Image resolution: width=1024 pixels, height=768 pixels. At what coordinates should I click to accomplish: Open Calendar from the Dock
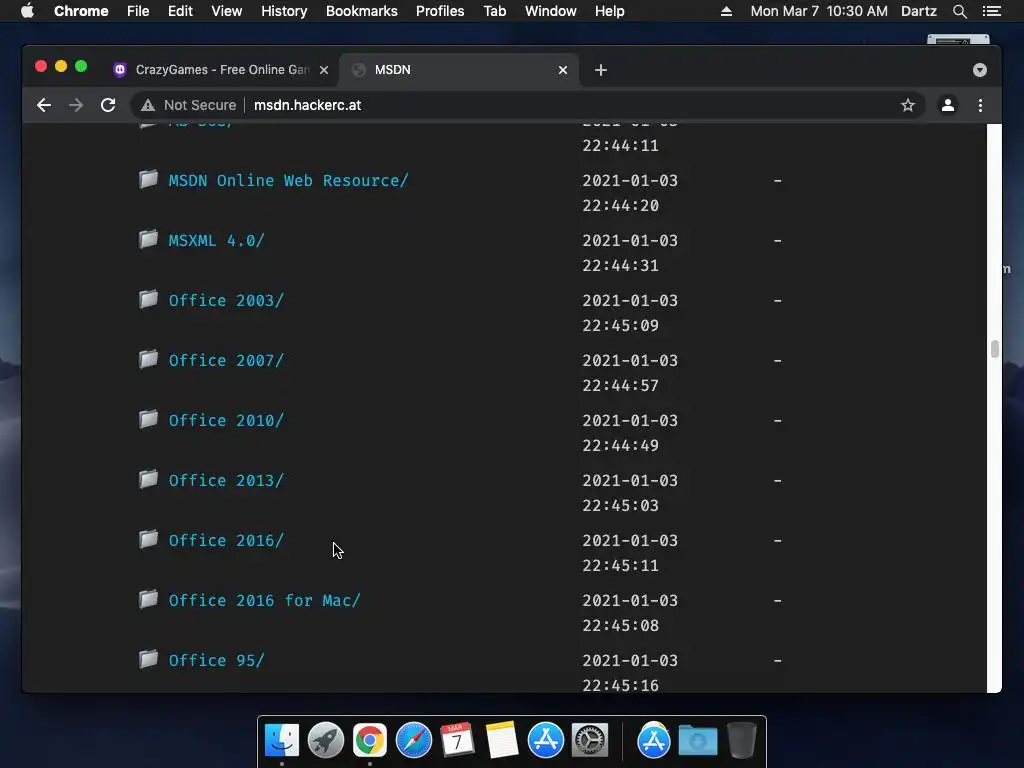click(x=457, y=740)
